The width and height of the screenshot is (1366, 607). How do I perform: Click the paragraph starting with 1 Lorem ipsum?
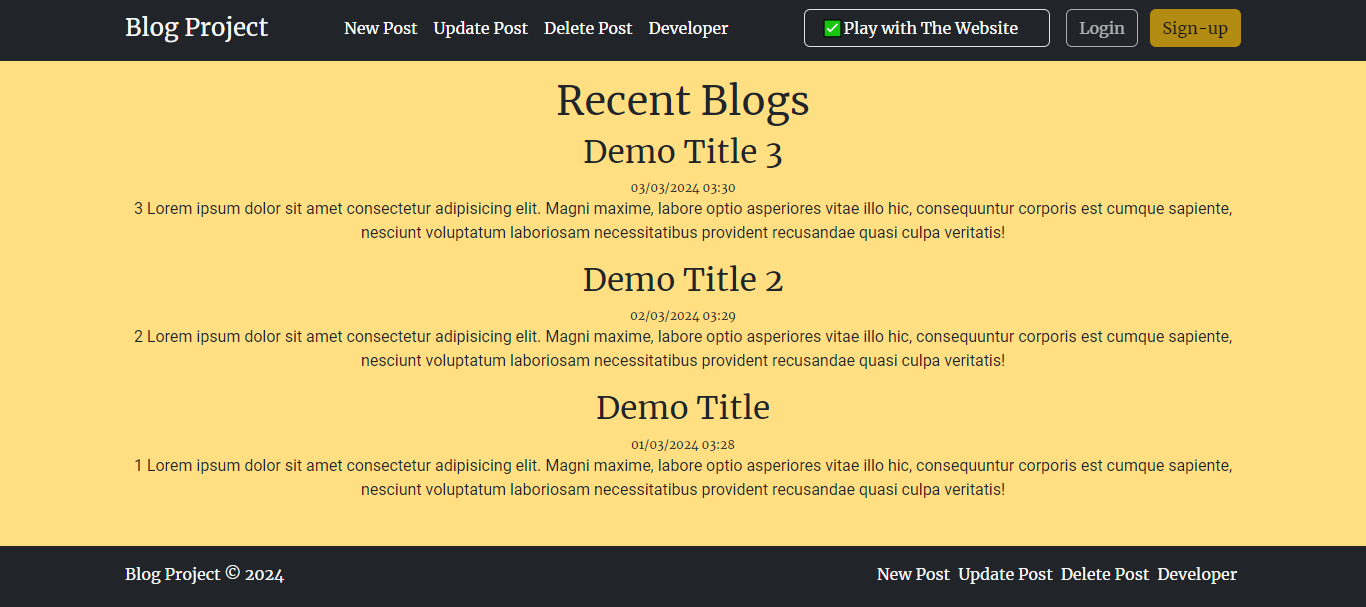click(683, 477)
